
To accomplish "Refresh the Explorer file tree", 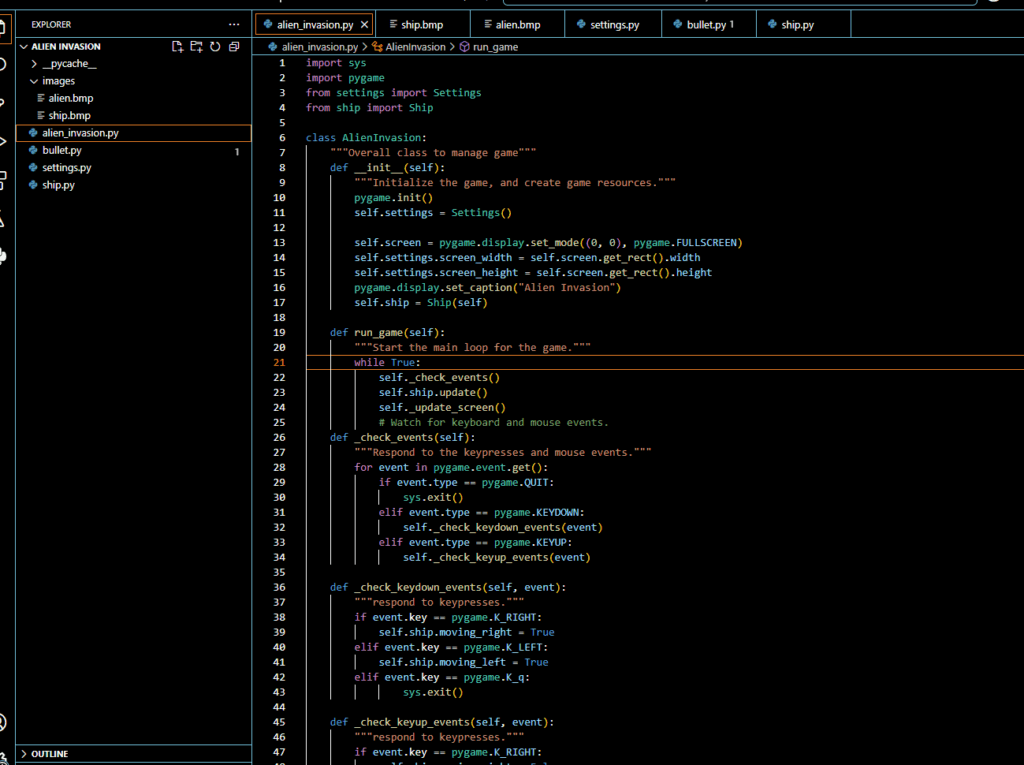I will 215,47.
